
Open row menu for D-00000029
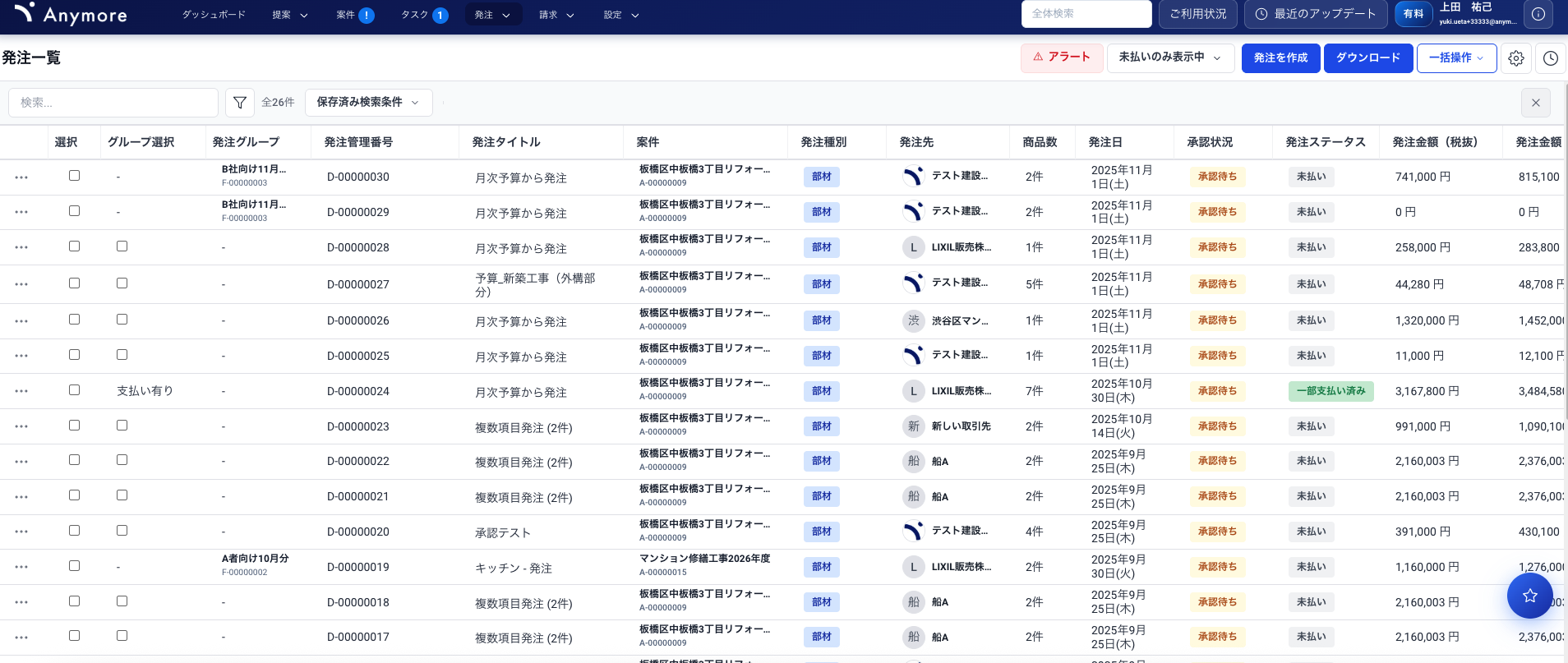click(x=21, y=212)
